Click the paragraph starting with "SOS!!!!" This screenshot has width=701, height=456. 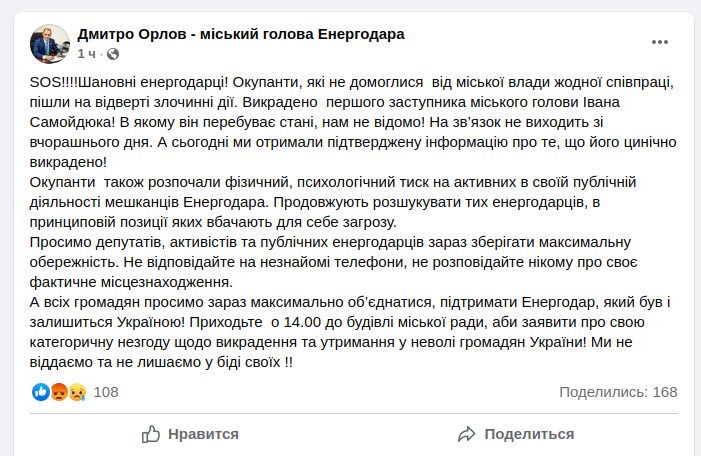click(353, 122)
